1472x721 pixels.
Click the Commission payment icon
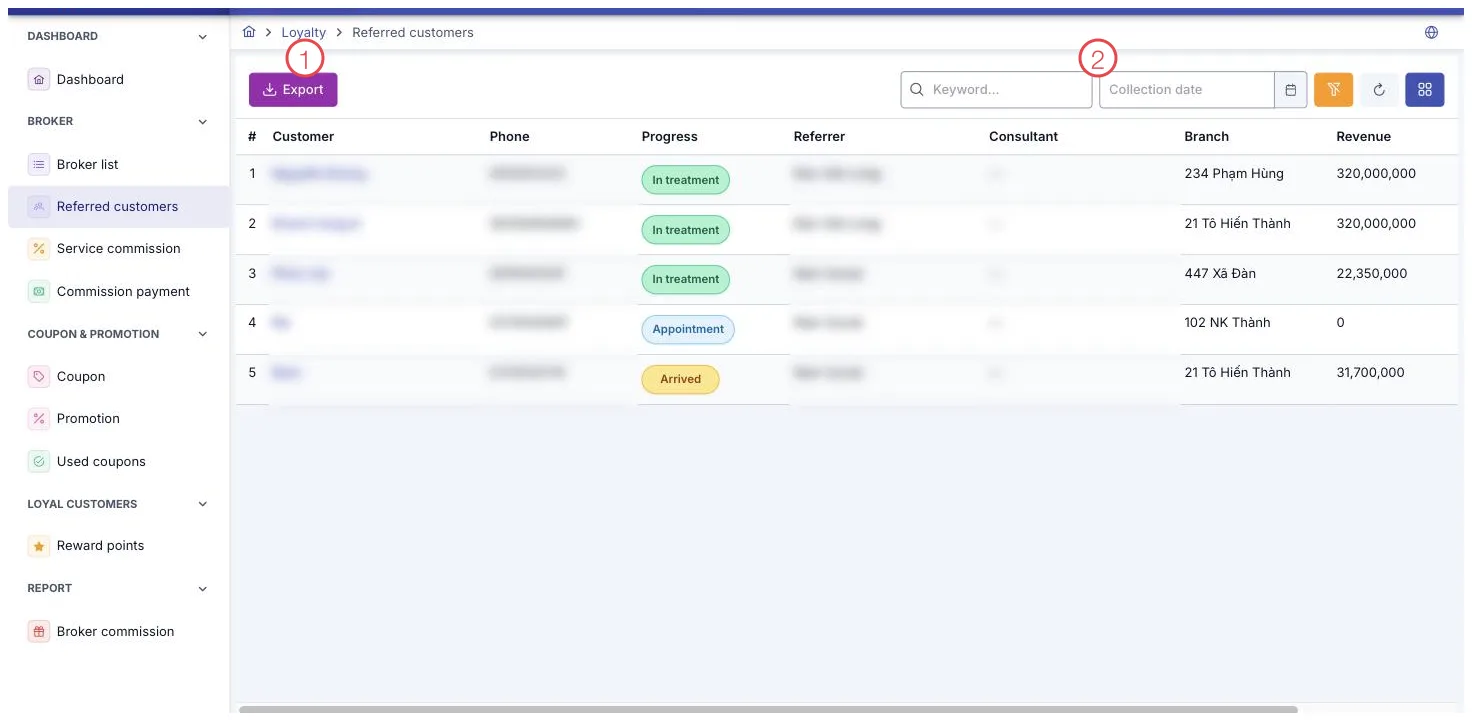pos(38,291)
